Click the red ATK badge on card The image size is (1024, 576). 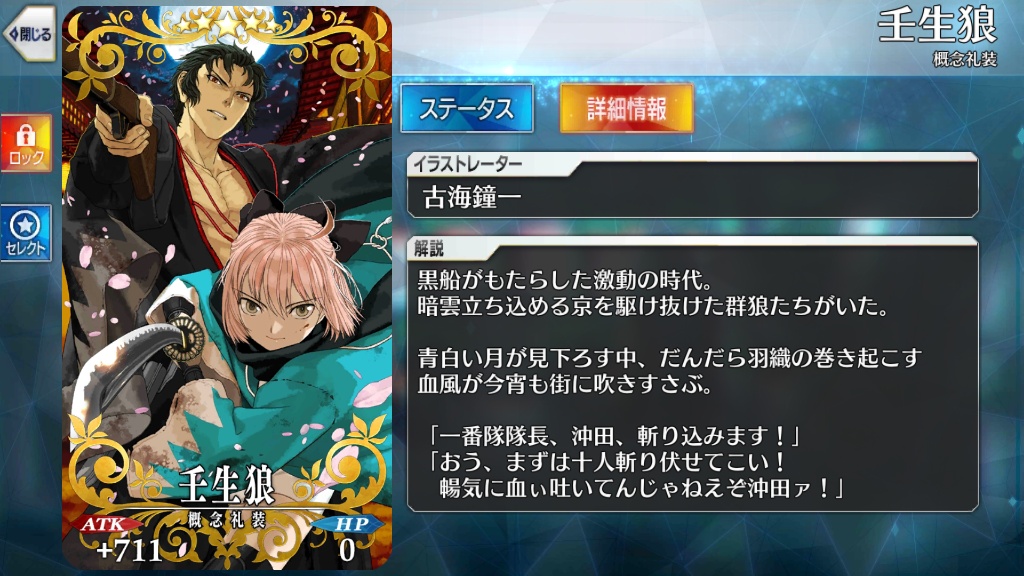[109, 524]
